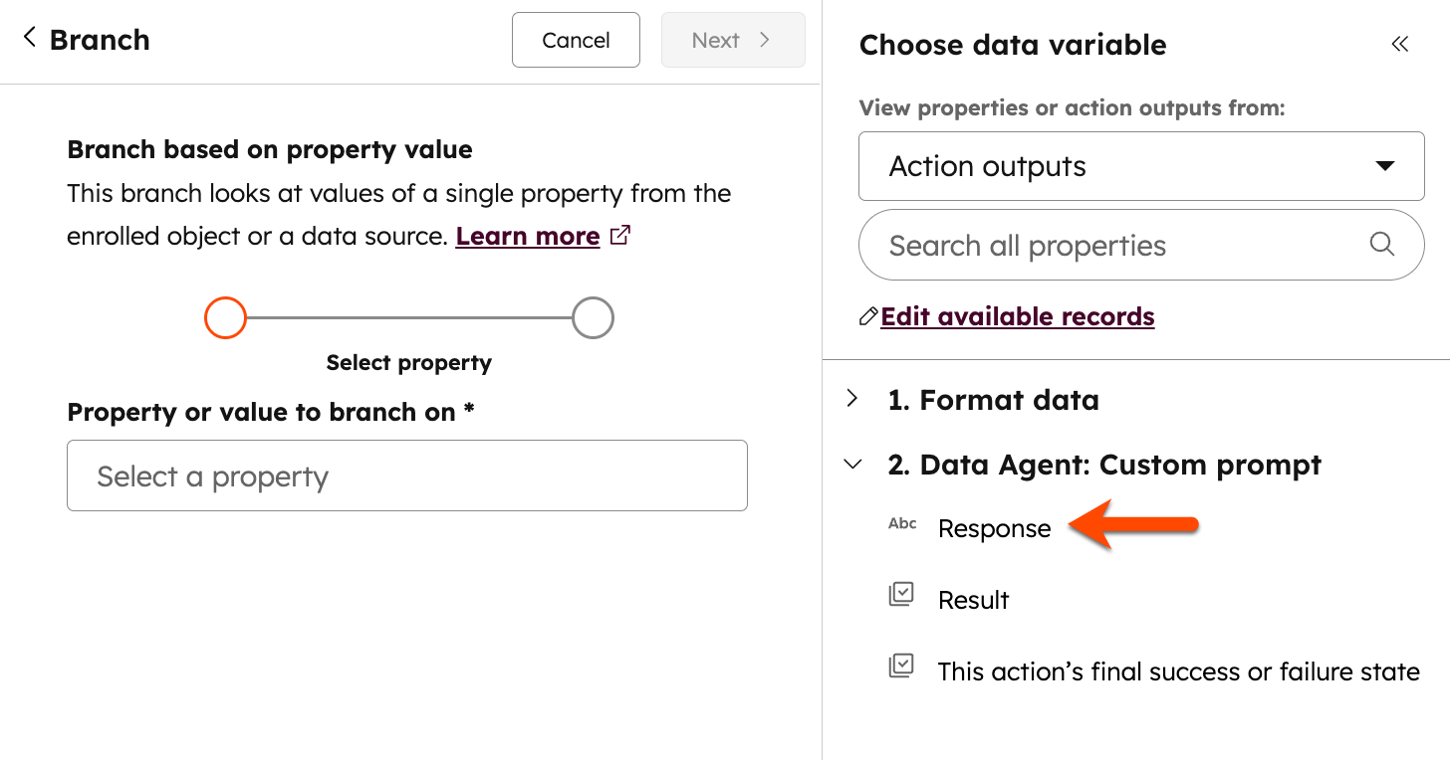Click the Edit available records link
The image size is (1450, 760).
click(1016, 315)
